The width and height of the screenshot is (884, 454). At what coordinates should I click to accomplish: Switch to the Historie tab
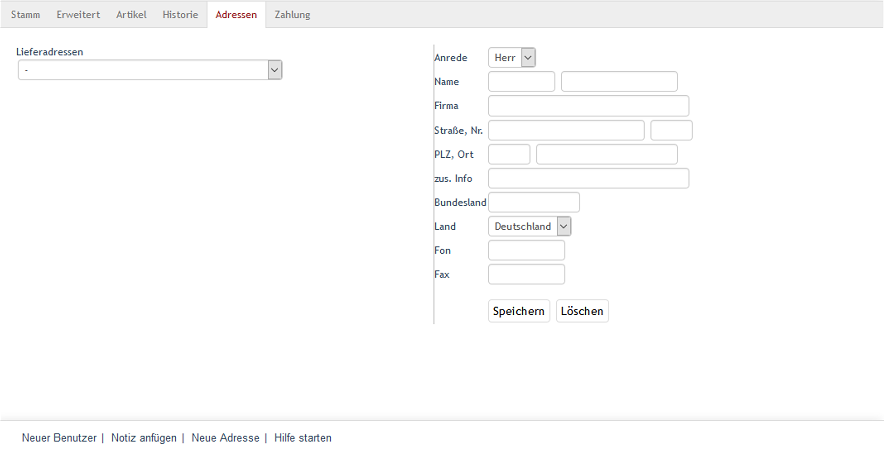point(181,15)
